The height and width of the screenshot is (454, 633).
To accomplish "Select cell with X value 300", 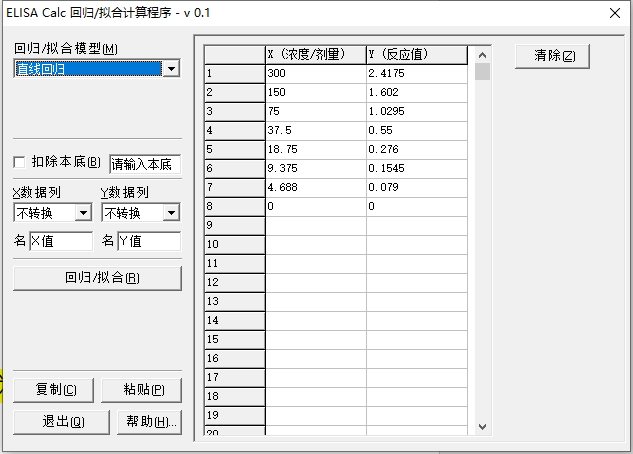I will point(316,74).
